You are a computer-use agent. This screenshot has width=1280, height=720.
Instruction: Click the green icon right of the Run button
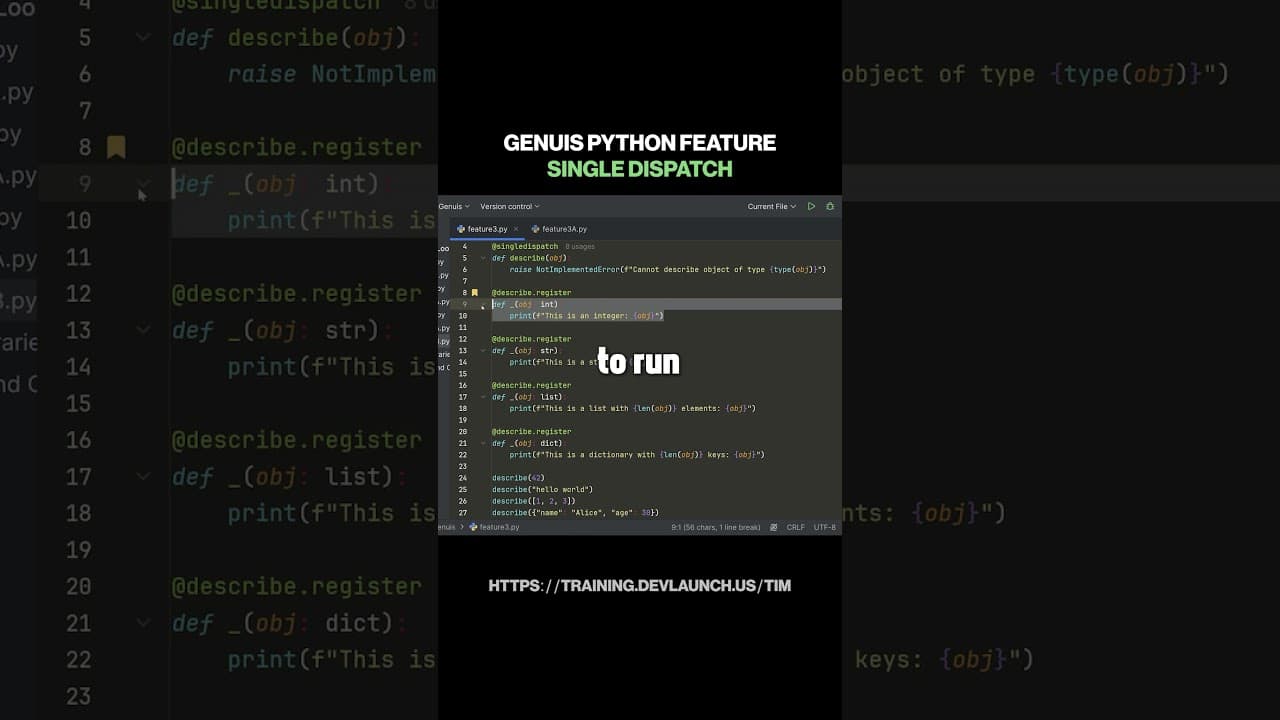(x=828, y=206)
